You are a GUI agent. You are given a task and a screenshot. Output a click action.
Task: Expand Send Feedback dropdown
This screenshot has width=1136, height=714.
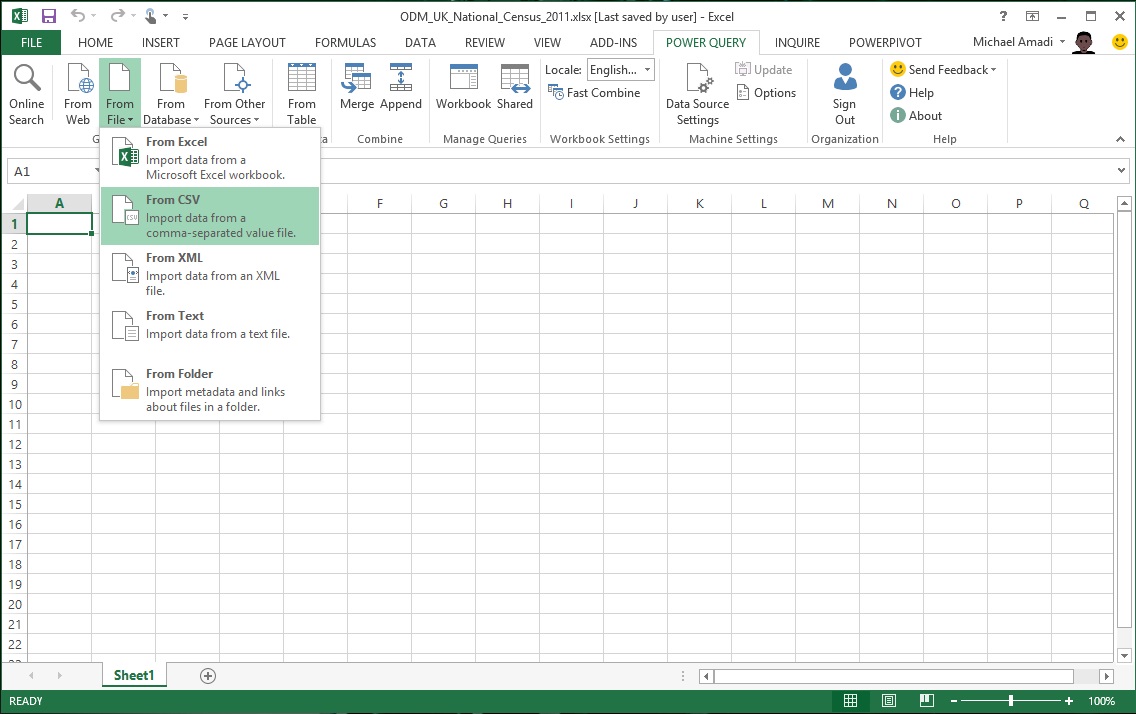(943, 70)
